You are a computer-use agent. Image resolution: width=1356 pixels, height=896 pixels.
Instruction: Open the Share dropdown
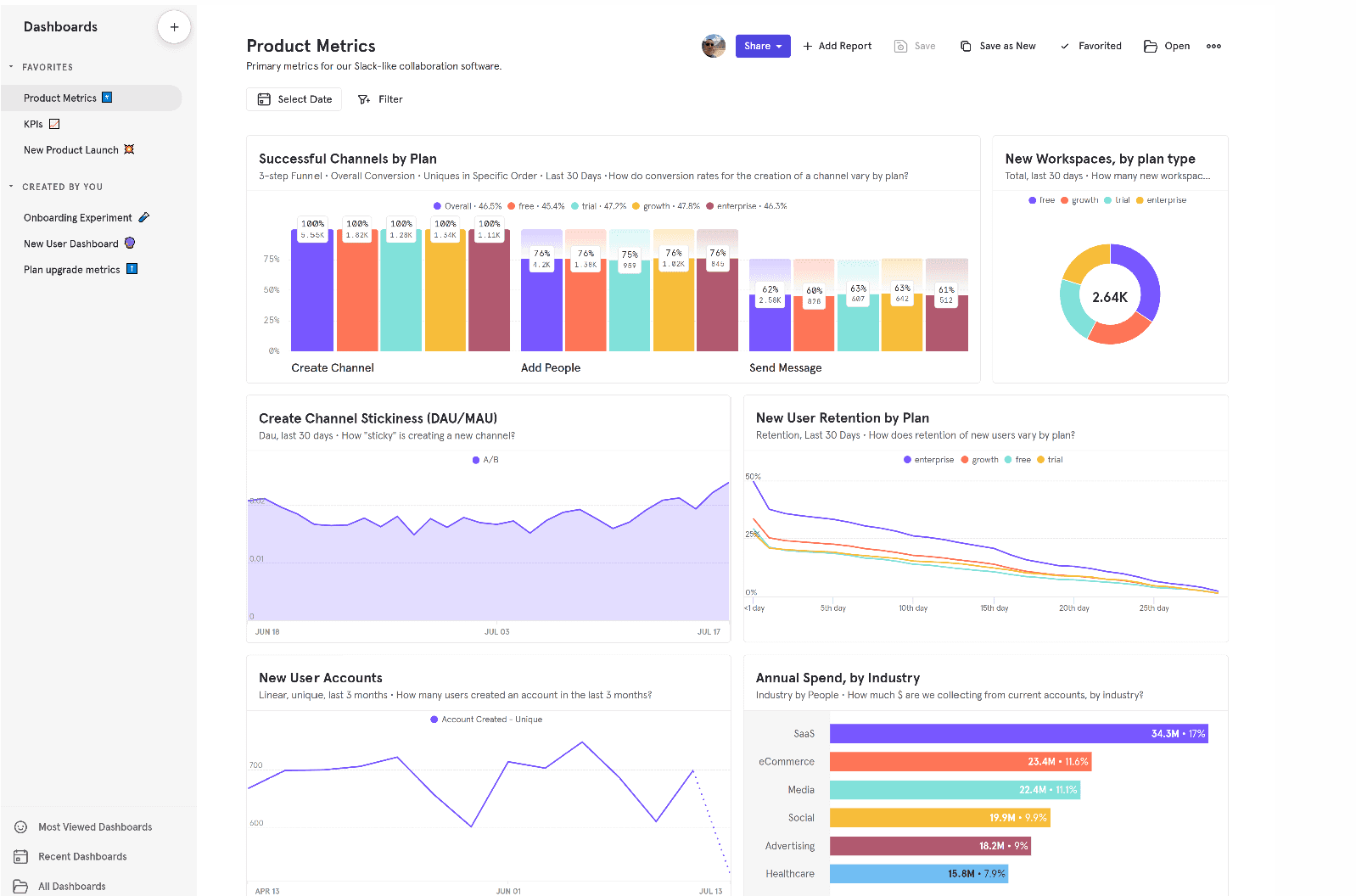(762, 47)
